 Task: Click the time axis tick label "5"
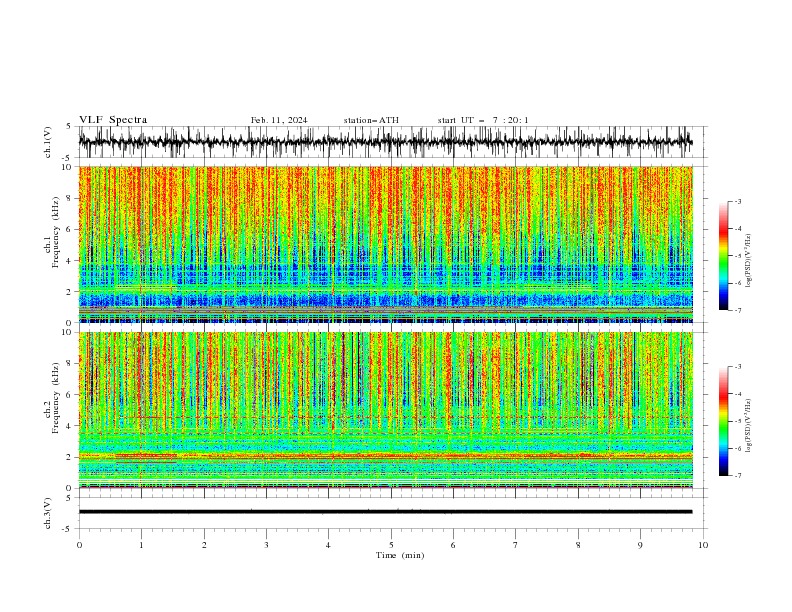pyautogui.click(x=391, y=545)
